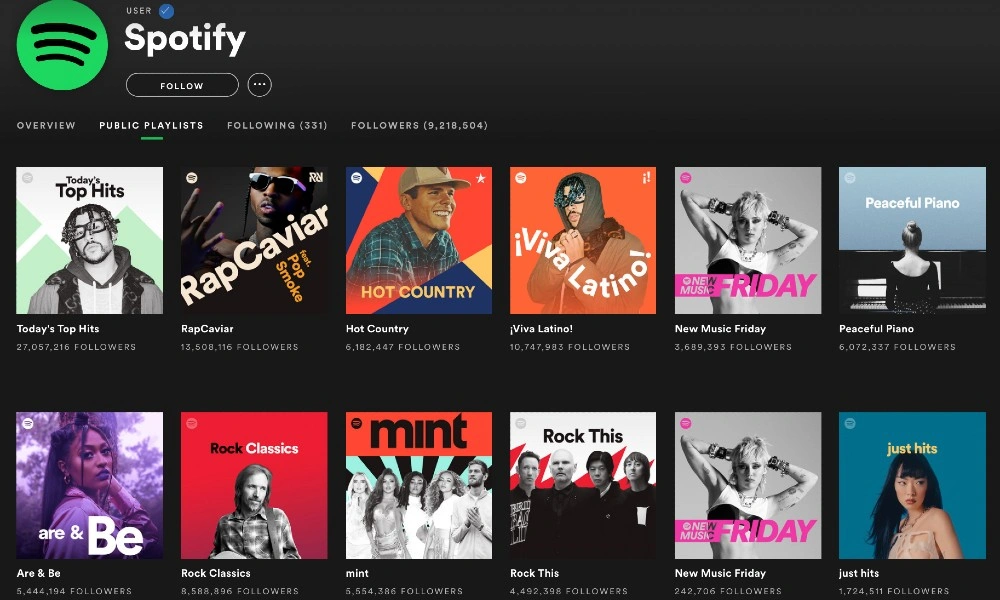The height and width of the screenshot is (600, 1000).
Task: Select the ¡Viva Latino! playlist cover
Action: [583, 241]
